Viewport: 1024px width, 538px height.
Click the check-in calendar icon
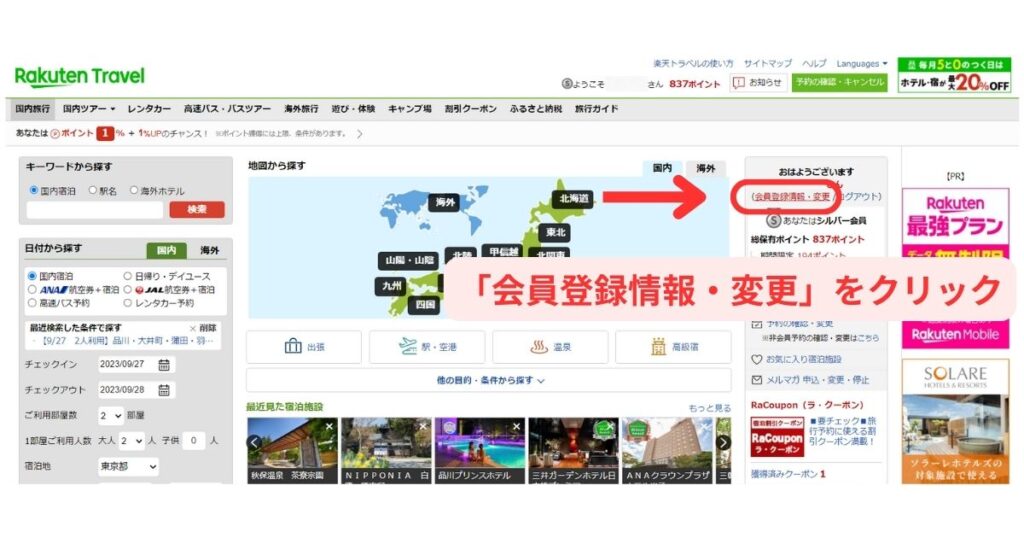click(164, 364)
